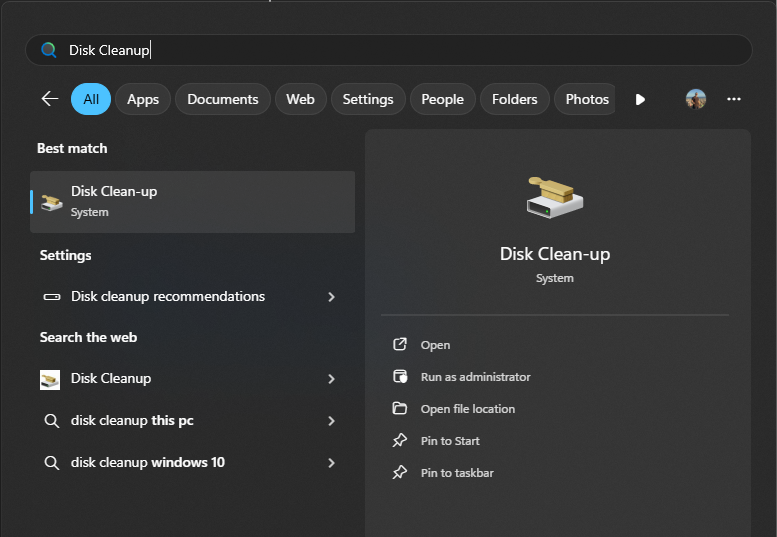Open Disk Clean-up from the right panel

(x=435, y=345)
